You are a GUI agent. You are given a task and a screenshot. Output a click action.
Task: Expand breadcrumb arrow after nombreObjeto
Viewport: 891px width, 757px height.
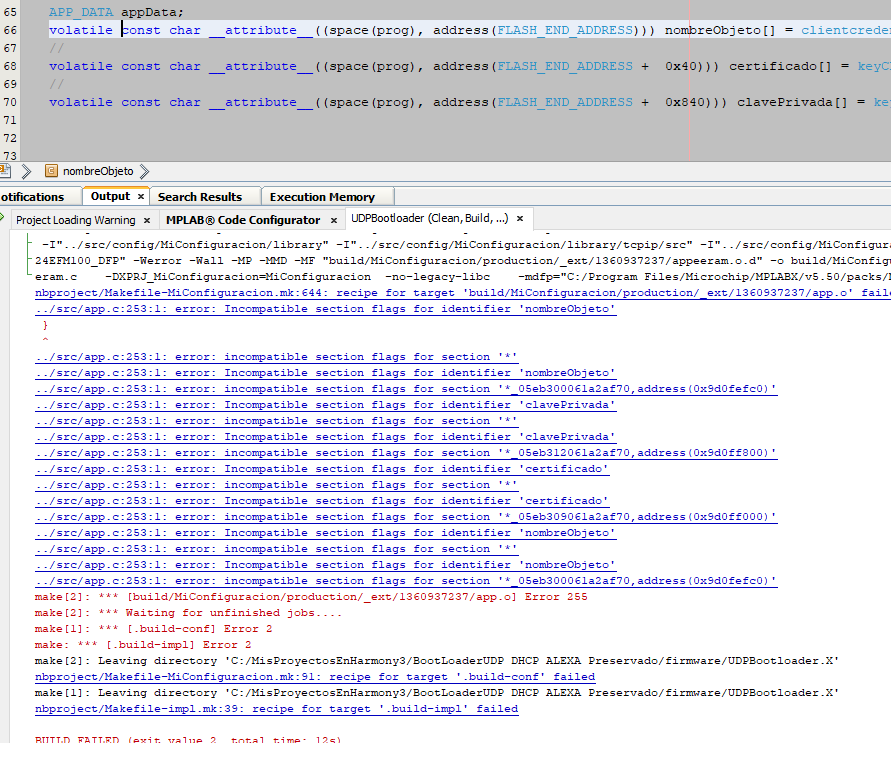click(x=144, y=171)
